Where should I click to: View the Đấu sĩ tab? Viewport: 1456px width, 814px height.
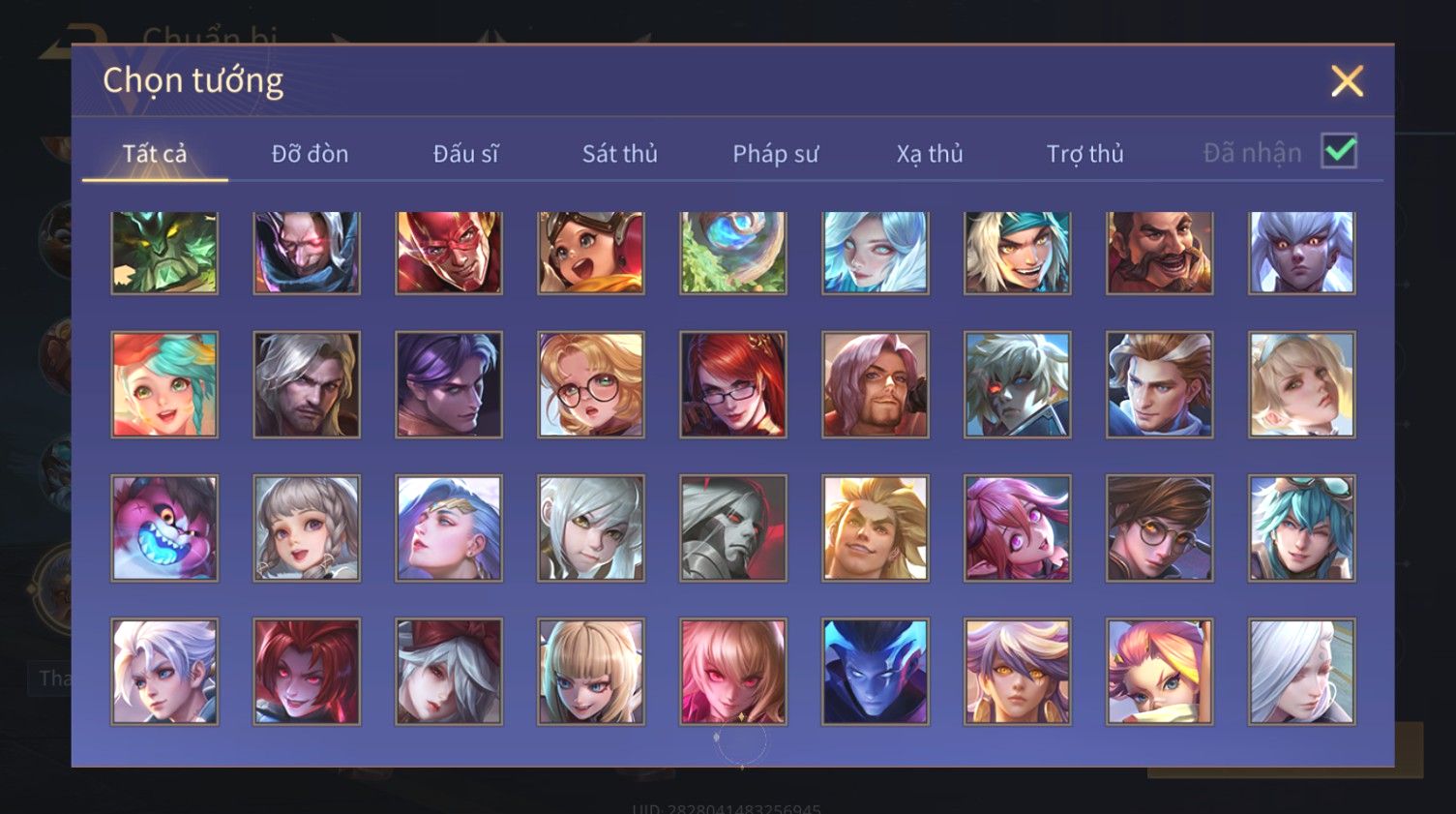[465, 153]
